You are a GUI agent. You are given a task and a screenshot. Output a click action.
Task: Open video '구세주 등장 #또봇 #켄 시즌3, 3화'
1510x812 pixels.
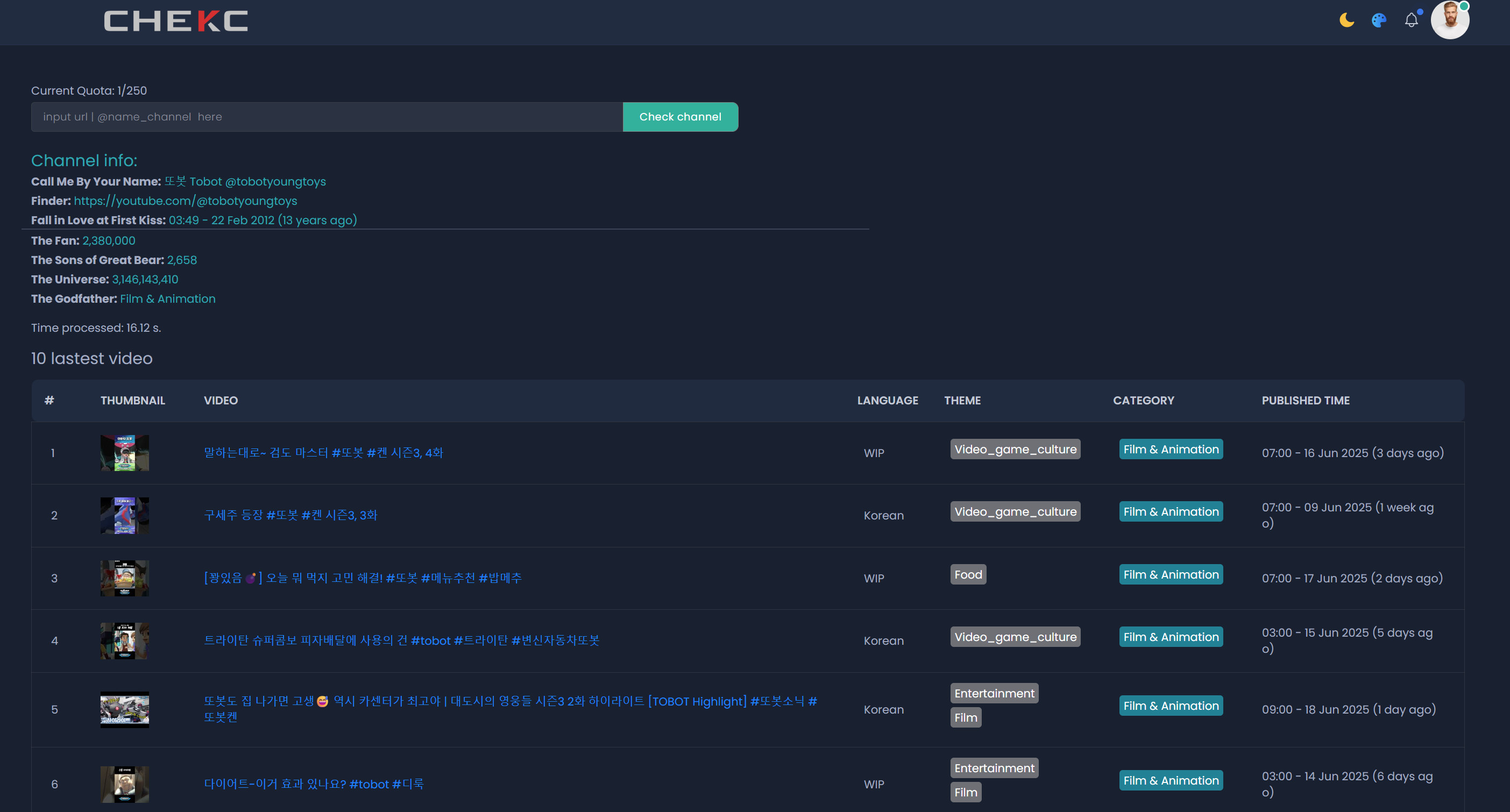(x=290, y=516)
